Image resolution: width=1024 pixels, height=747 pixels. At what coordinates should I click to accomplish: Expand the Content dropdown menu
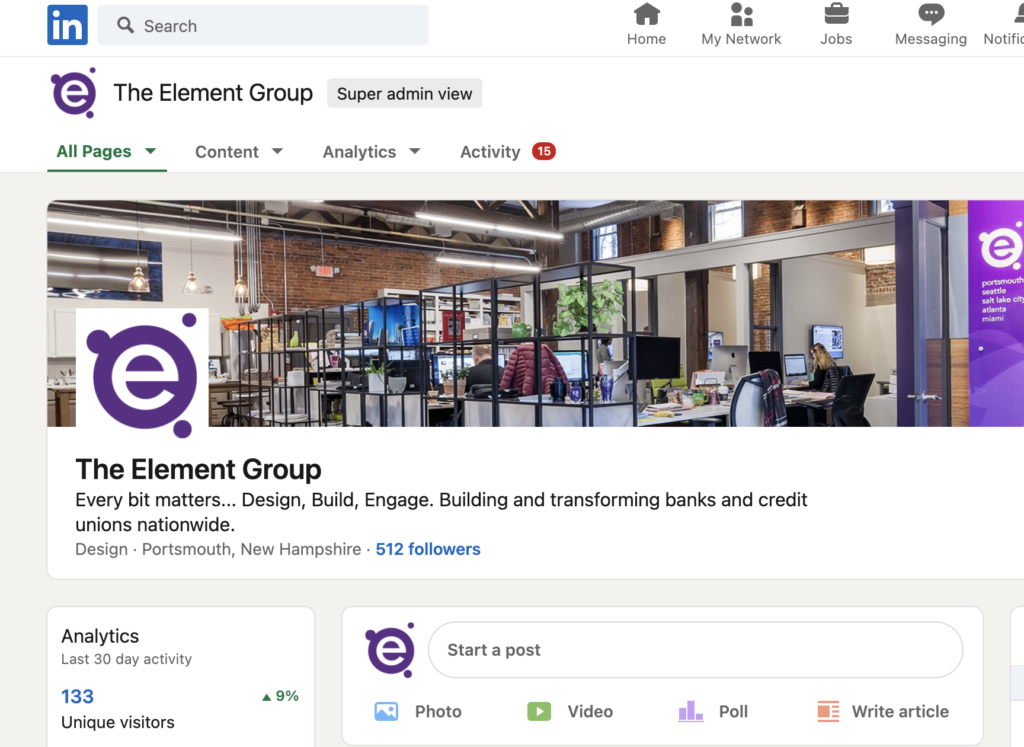click(x=239, y=152)
